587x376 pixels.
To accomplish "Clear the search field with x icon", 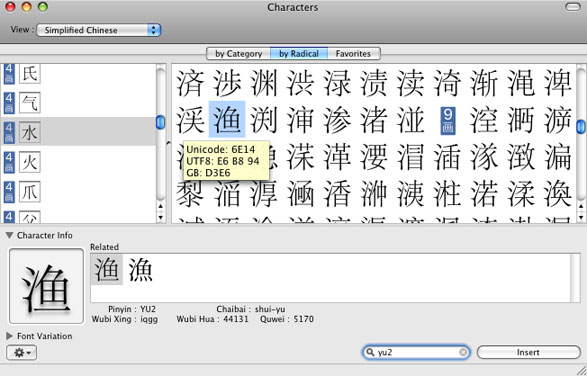I will (463, 352).
